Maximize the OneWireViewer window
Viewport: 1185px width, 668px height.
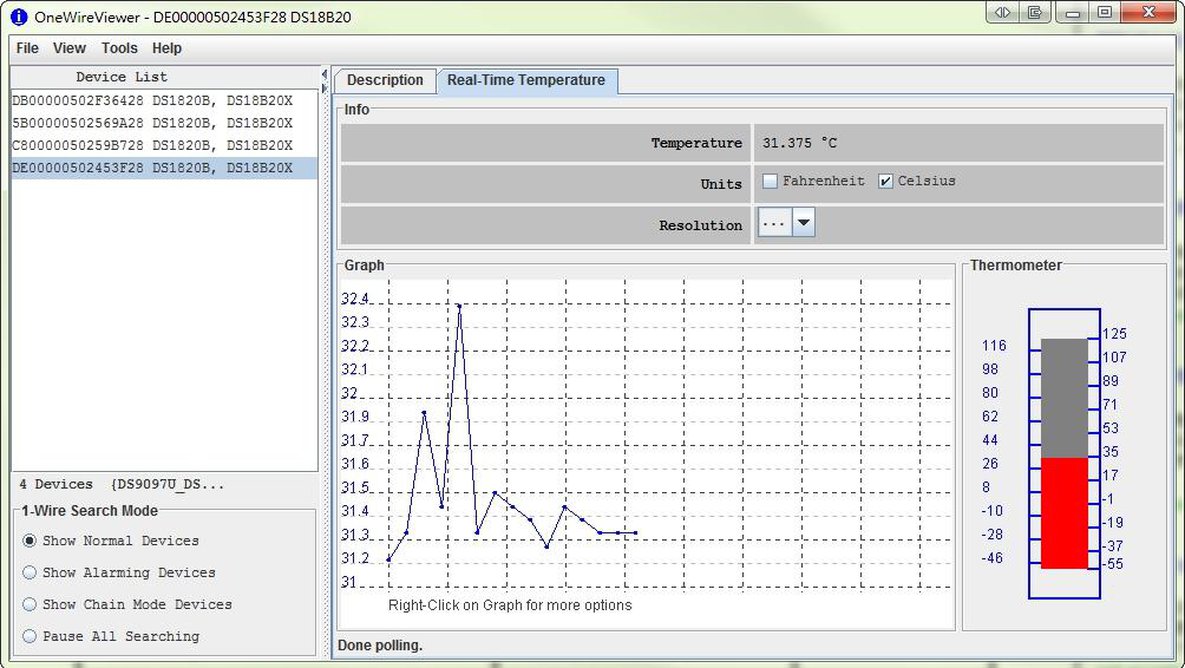[1104, 13]
